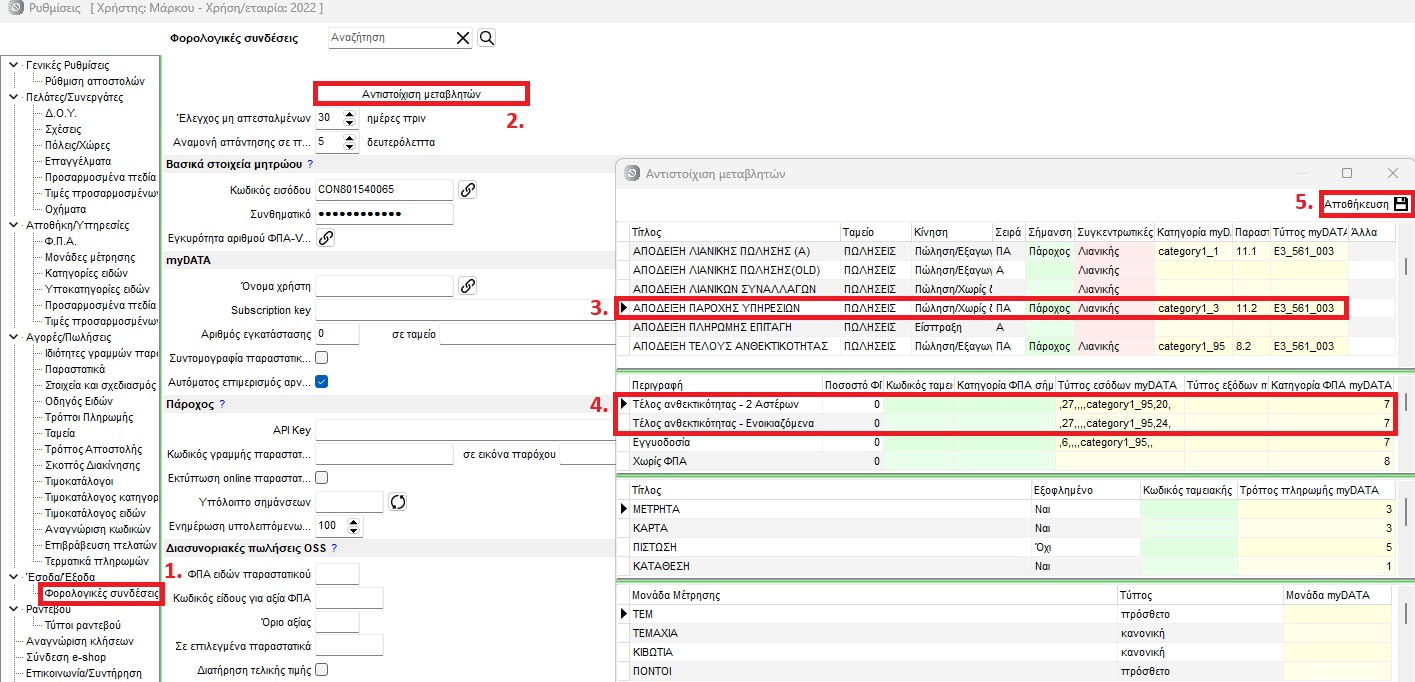Collapse the Πελάτες/Συνεργάτες tree node
Image resolution: width=1415 pixels, height=682 pixels.
coord(14,97)
